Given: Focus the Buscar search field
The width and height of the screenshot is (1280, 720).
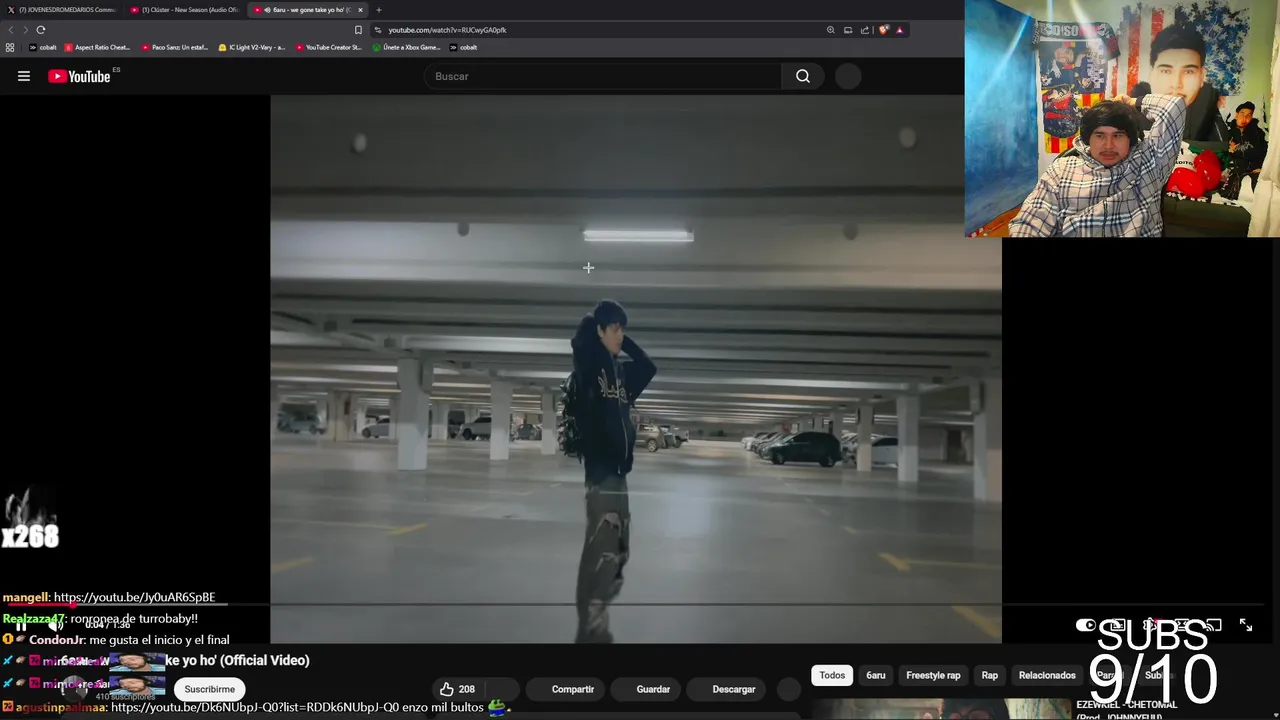Looking at the screenshot, I should tap(604, 76).
